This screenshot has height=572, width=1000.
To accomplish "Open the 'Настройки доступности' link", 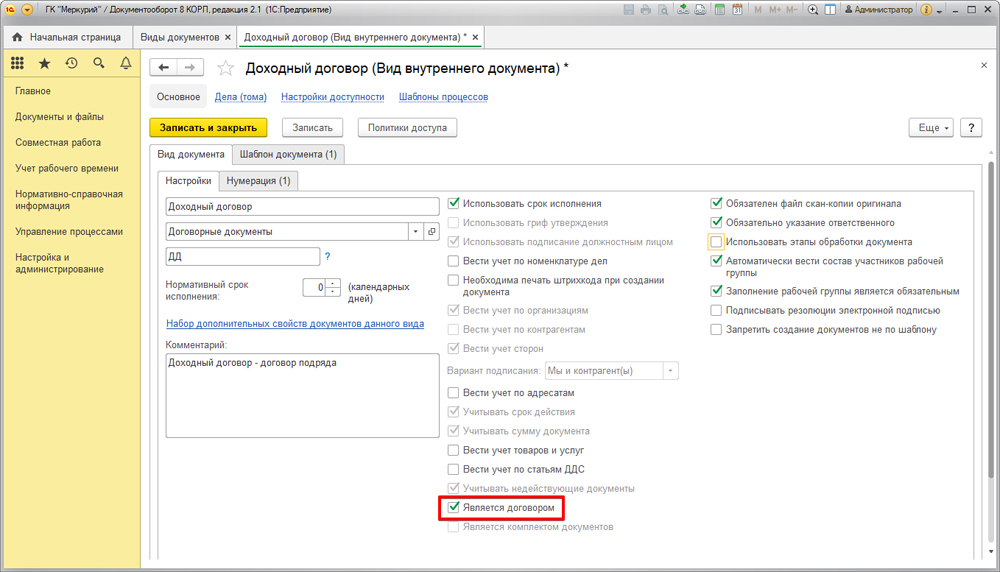I will [x=332, y=97].
